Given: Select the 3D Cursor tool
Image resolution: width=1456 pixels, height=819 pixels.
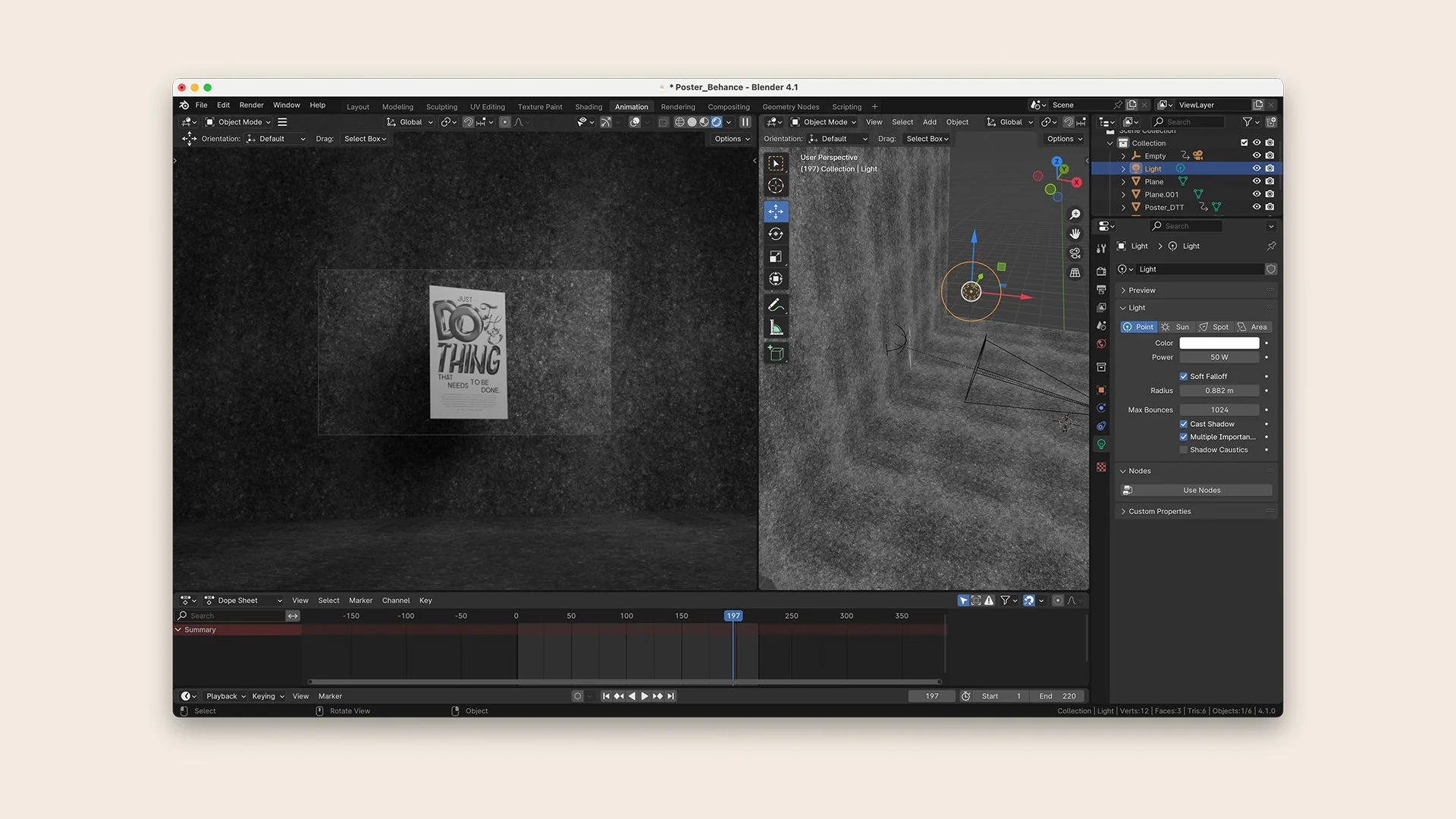Looking at the screenshot, I should coord(776,186).
